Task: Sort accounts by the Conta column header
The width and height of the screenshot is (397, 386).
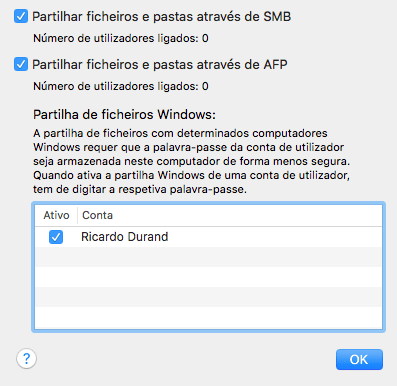Action: click(x=97, y=215)
